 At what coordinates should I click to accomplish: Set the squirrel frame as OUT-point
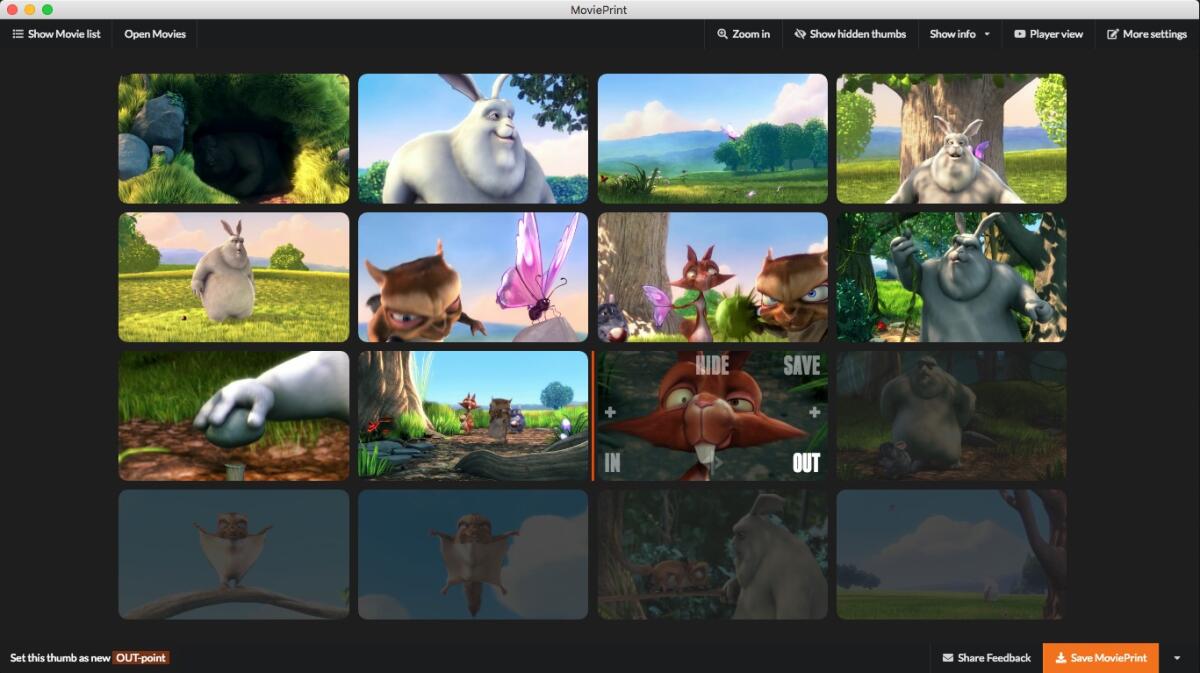(x=806, y=463)
